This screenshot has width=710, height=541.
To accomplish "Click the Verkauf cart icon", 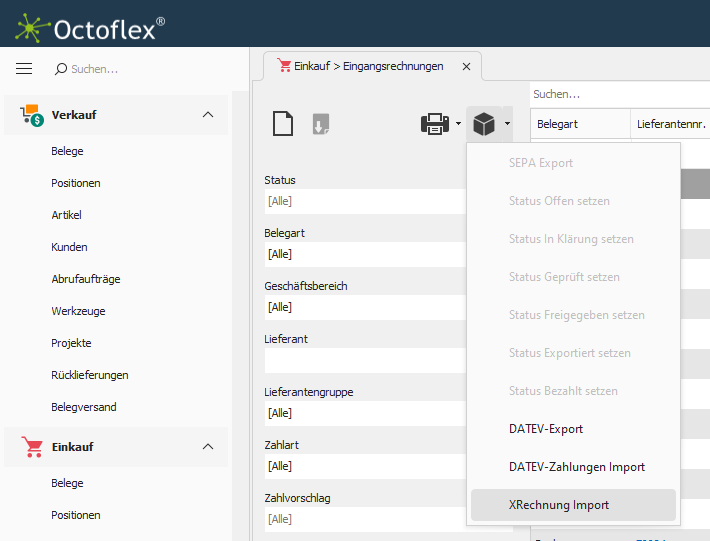I will pyautogui.click(x=31, y=115).
